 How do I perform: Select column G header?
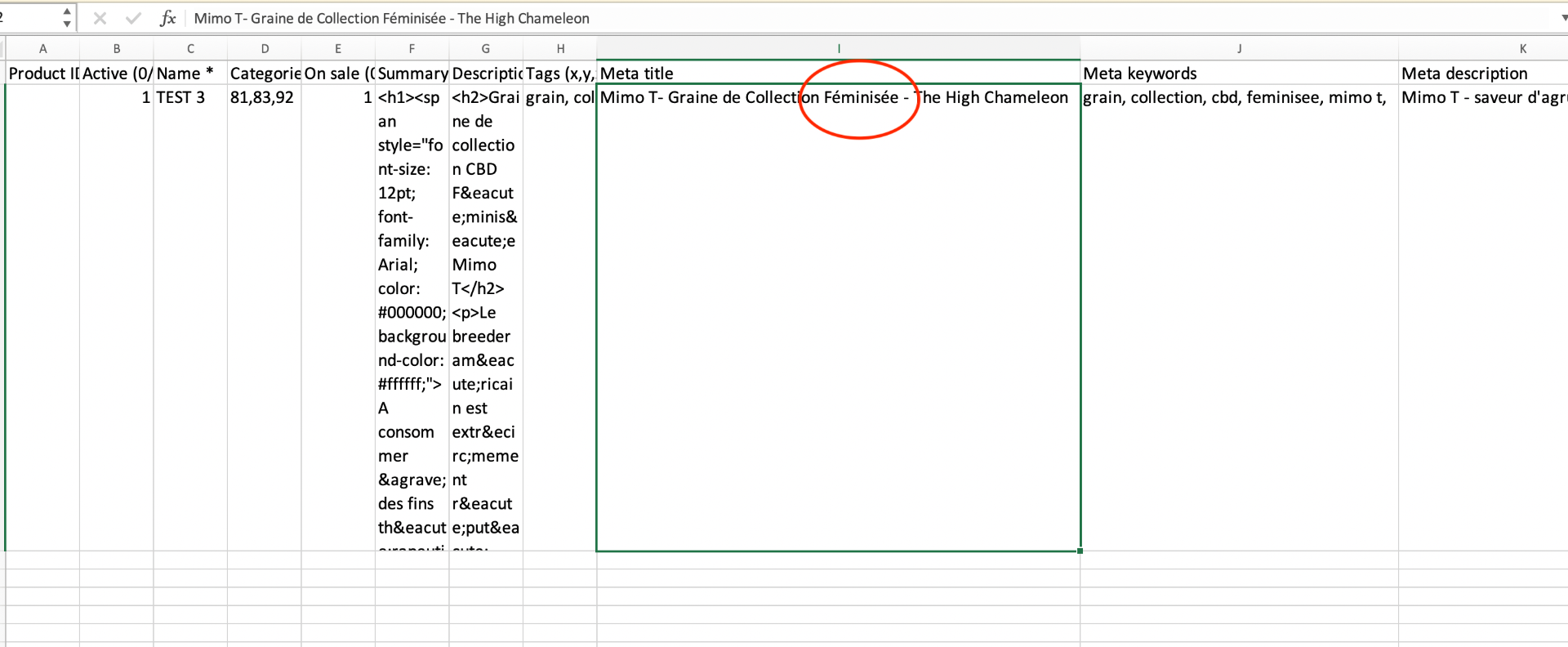(486, 49)
